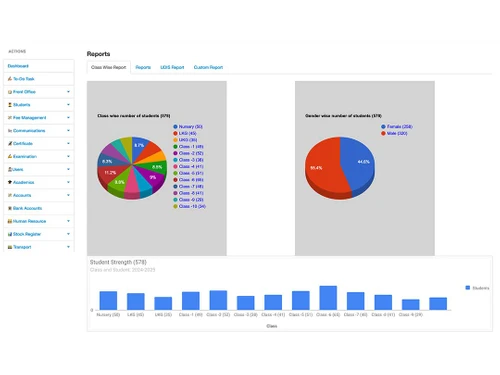Image resolution: width=500 pixels, height=375 pixels.
Task: Click the Nursery bar in Student Strength chart
Action: 108,301
